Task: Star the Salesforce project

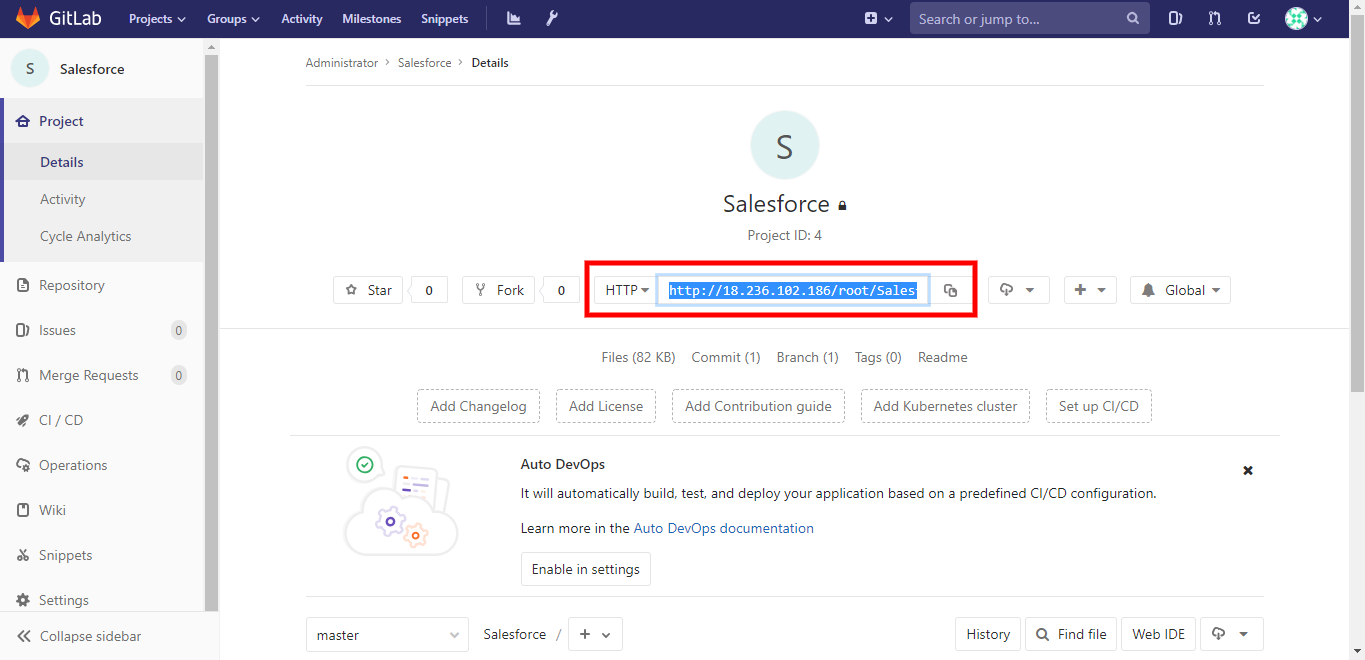Action: 368,290
